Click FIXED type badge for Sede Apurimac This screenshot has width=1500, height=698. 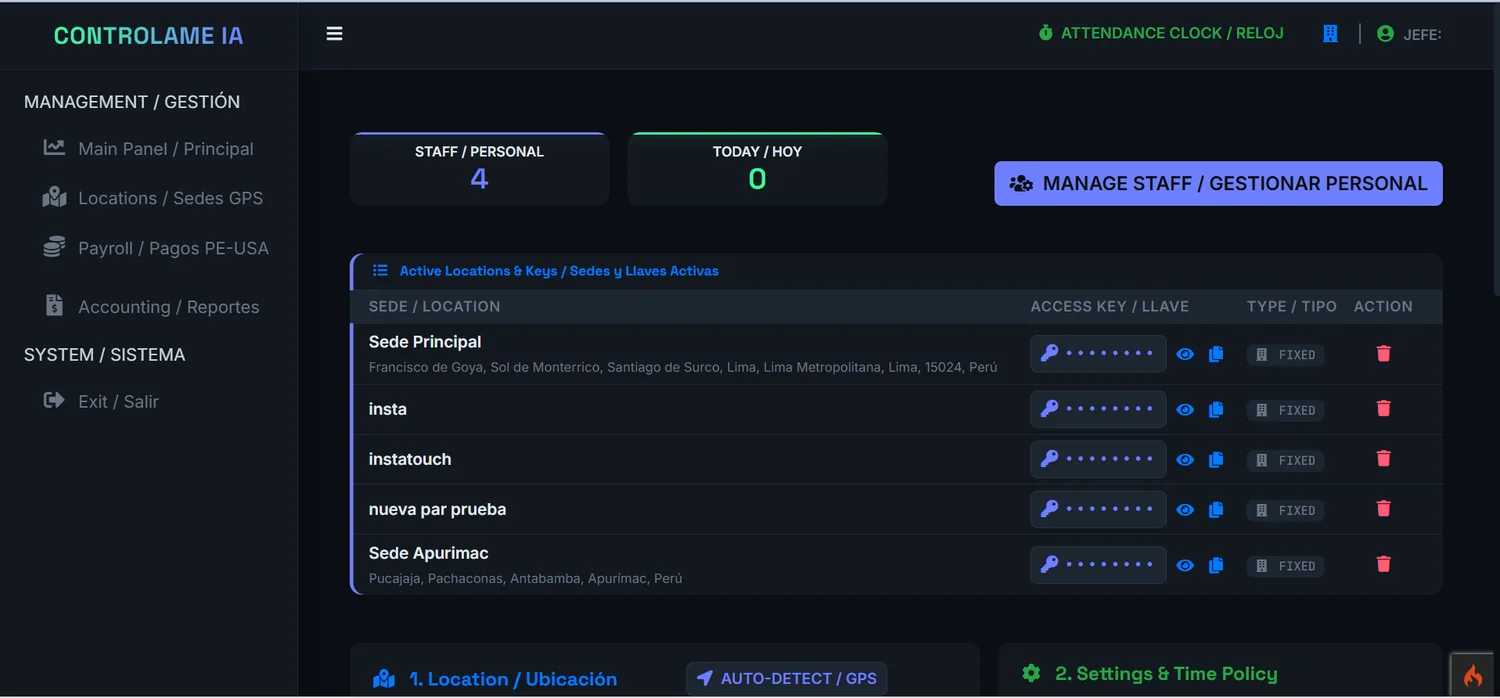(x=1286, y=566)
